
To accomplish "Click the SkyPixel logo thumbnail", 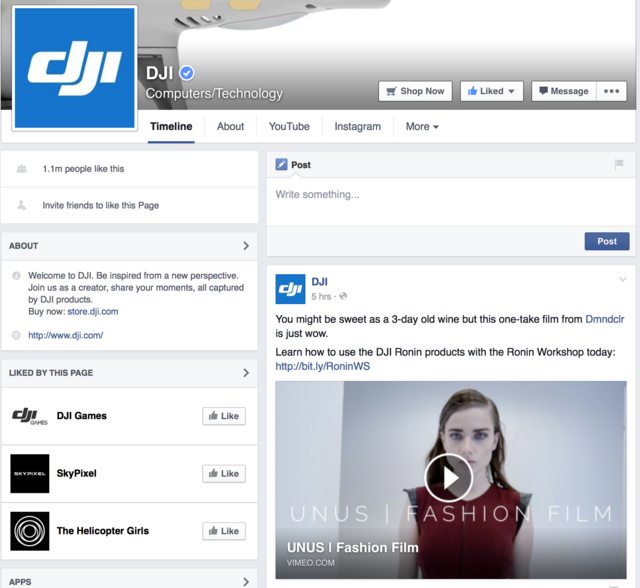I will [x=30, y=473].
